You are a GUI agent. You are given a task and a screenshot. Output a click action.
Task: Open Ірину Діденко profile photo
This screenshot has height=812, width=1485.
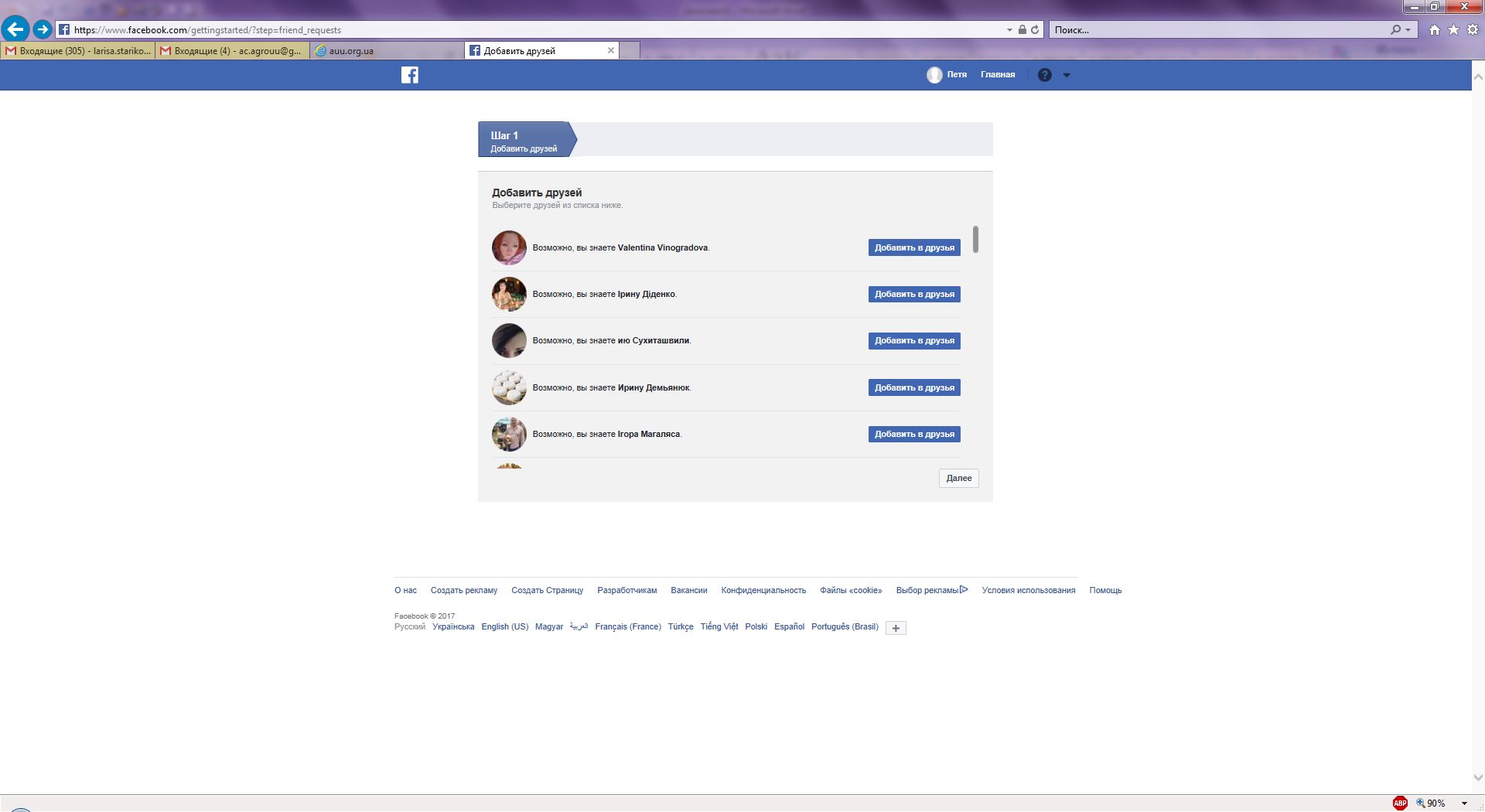509,294
